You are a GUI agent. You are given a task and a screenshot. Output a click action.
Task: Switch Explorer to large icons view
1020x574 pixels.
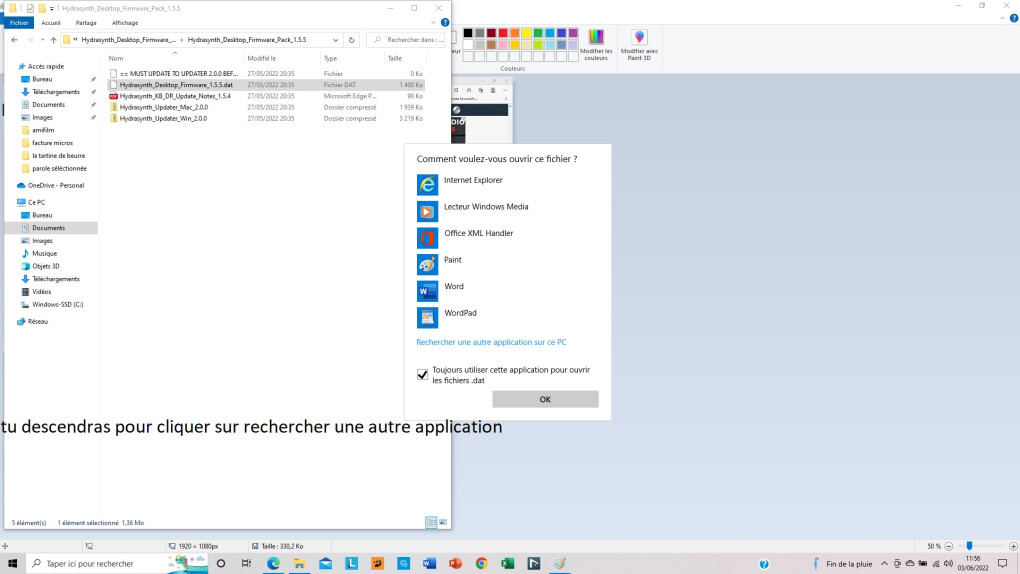(x=443, y=523)
